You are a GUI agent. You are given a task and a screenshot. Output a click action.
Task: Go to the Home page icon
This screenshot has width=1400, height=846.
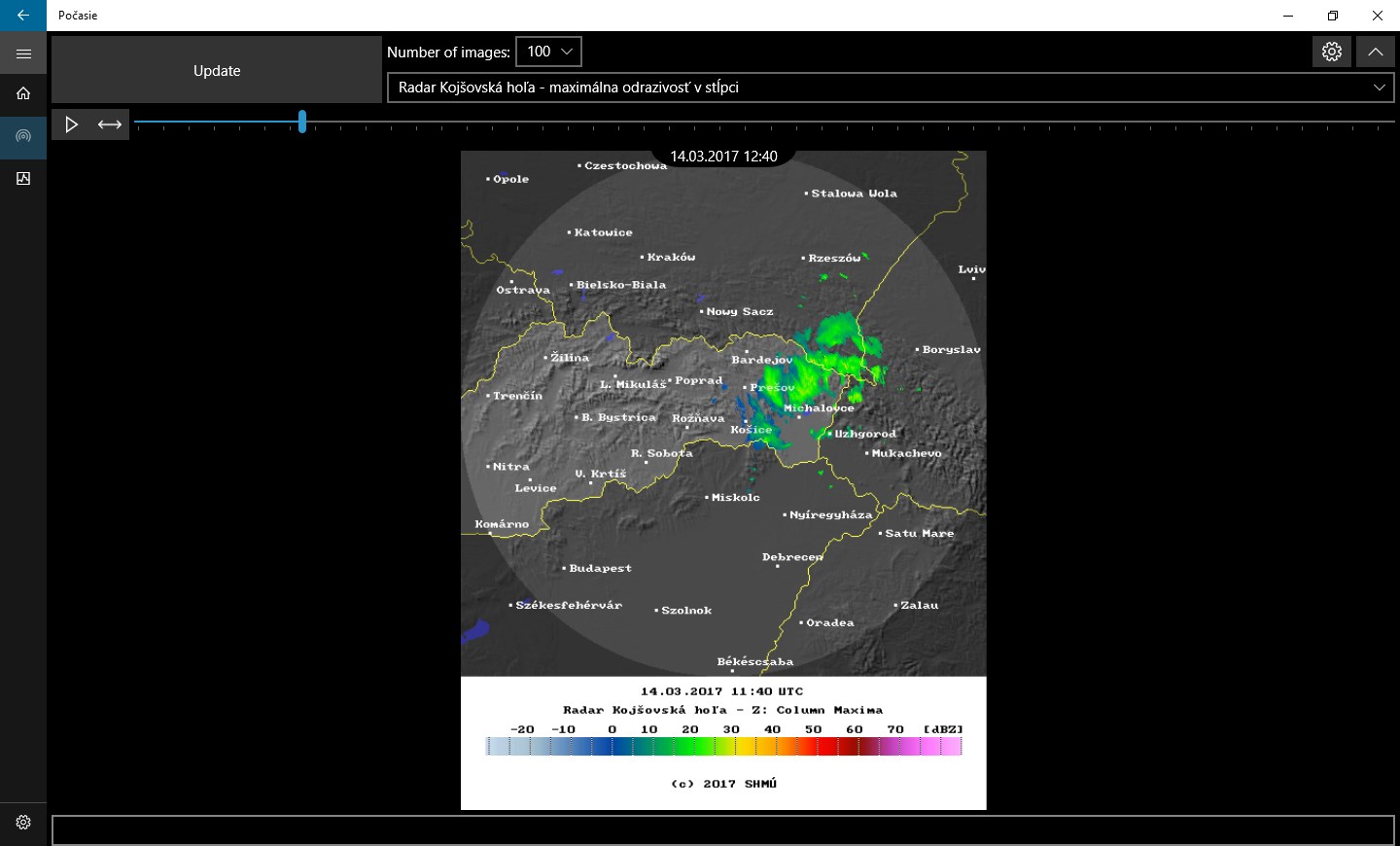tap(23, 93)
